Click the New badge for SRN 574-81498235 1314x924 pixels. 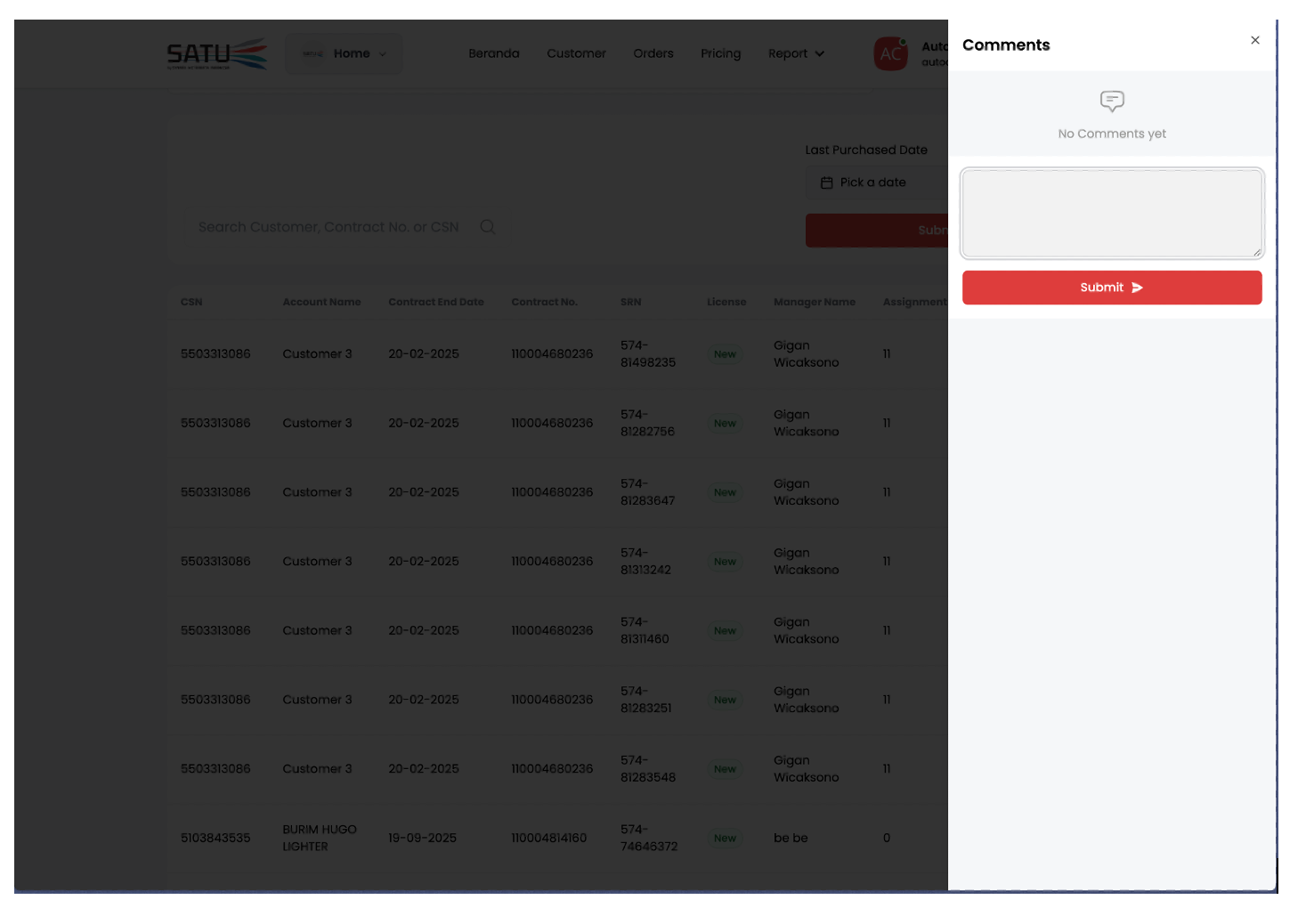725,354
